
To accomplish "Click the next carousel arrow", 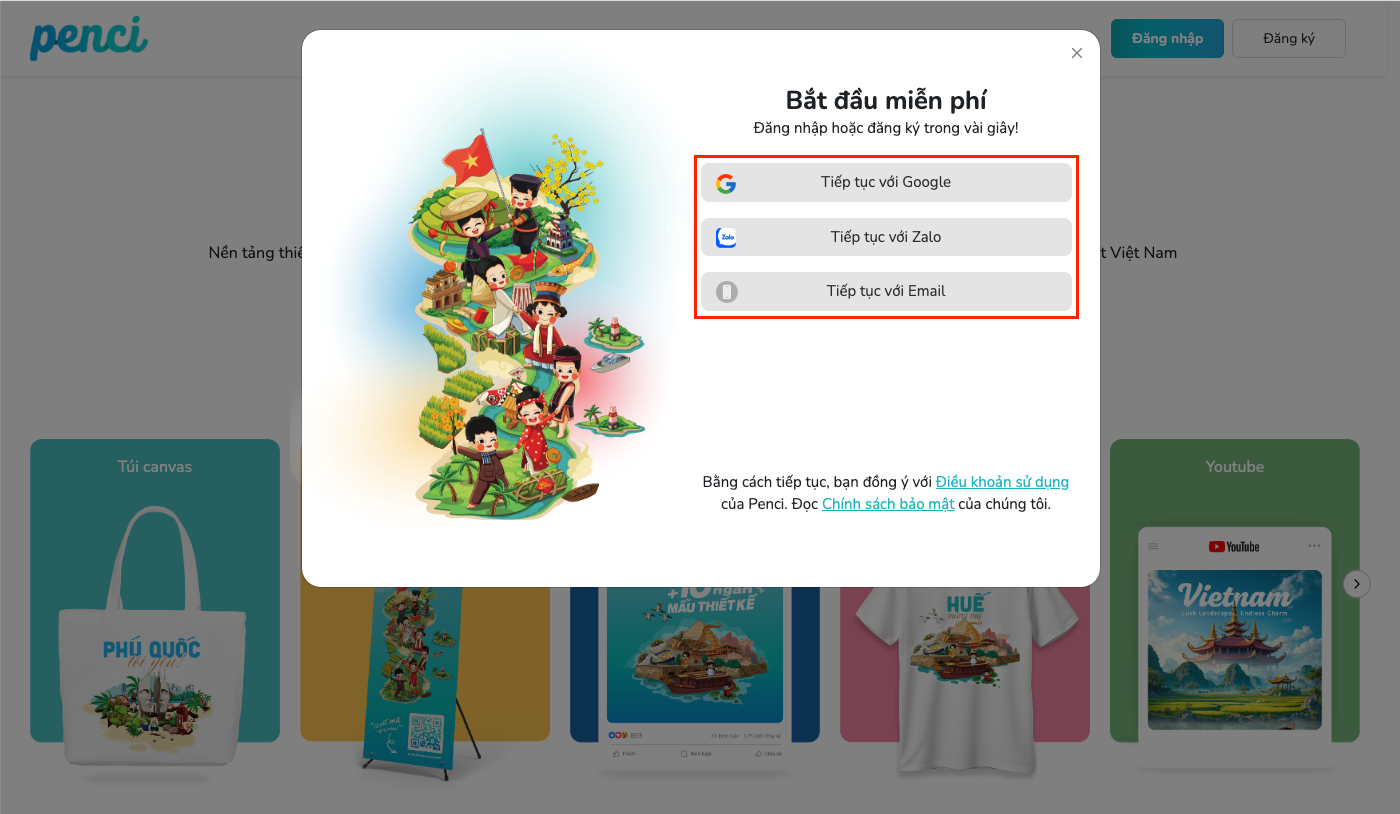I will (1357, 584).
